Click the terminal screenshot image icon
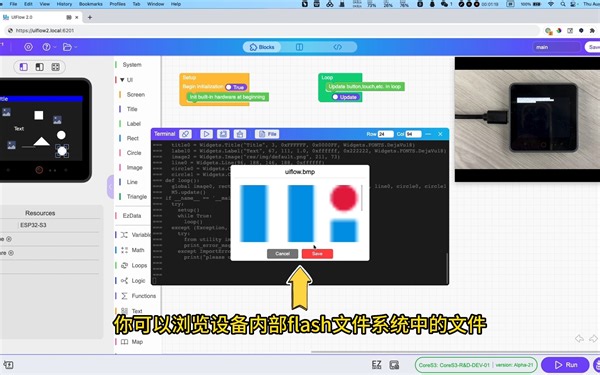The width and height of the screenshot is (600, 375). 223,134
